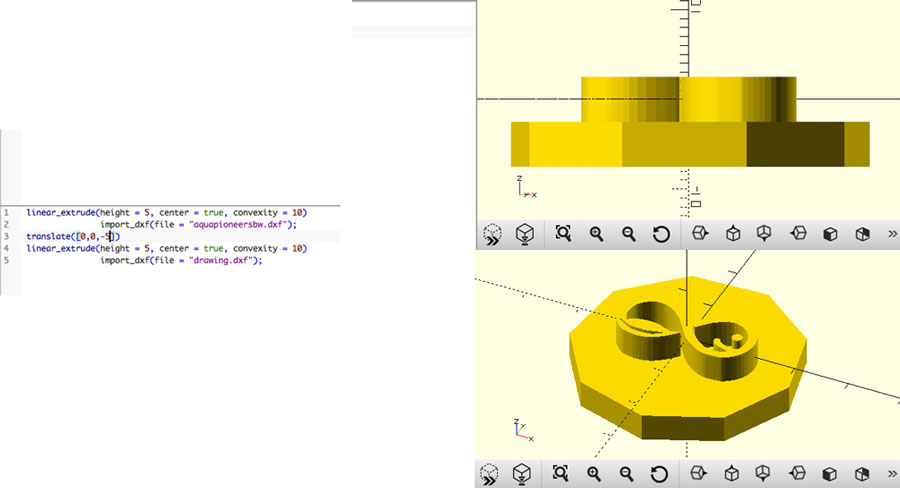Viewport: 900px width, 488px height.
Task: Select Top view cube in lower toolbar
Action: [731, 474]
